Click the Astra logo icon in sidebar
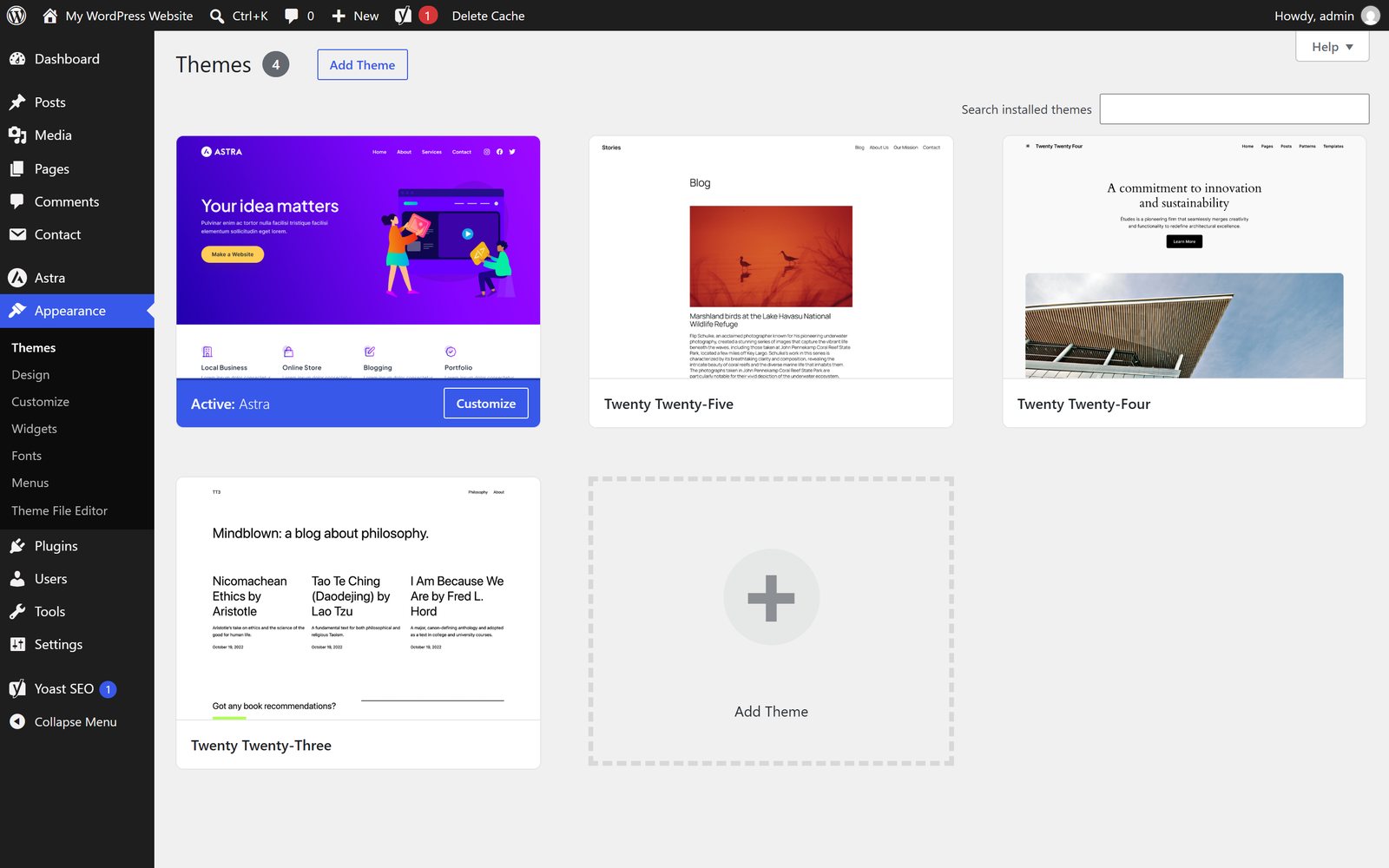 [17, 278]
